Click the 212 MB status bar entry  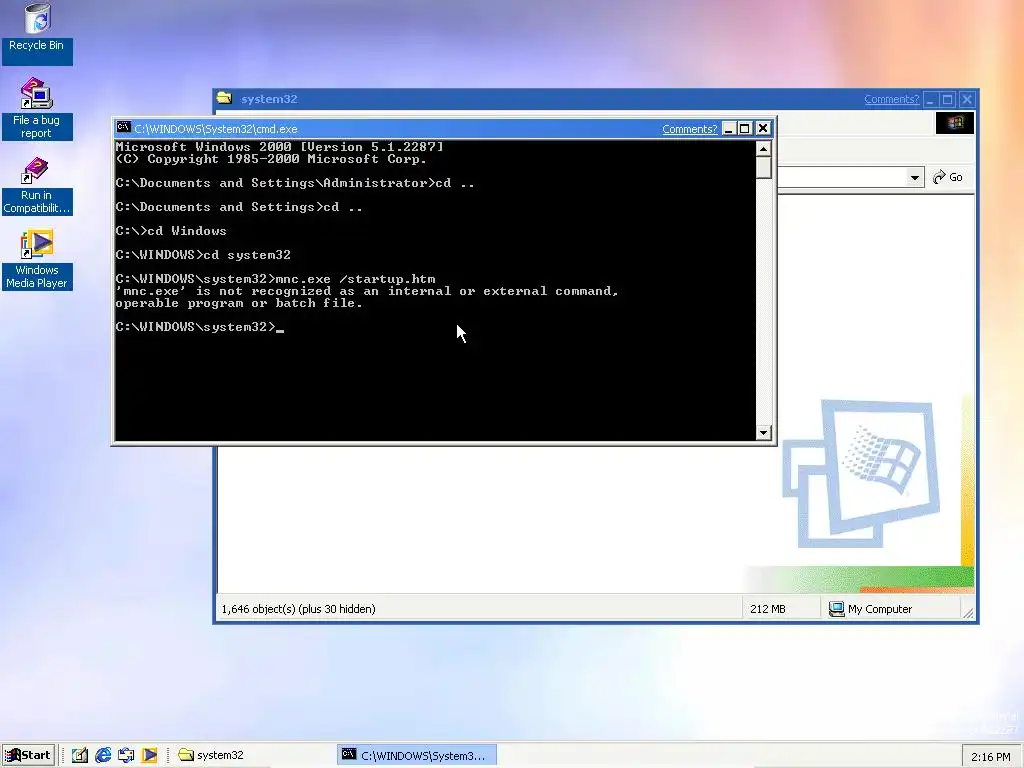(767, 609)
